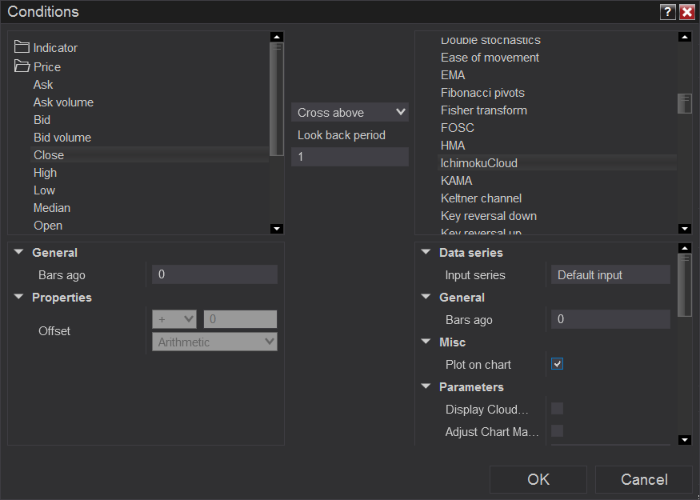The height and width of the screenshot is (500, 700).
Task: Uncheck the Plot on chart checkbox
Action: tap(557, 364)
